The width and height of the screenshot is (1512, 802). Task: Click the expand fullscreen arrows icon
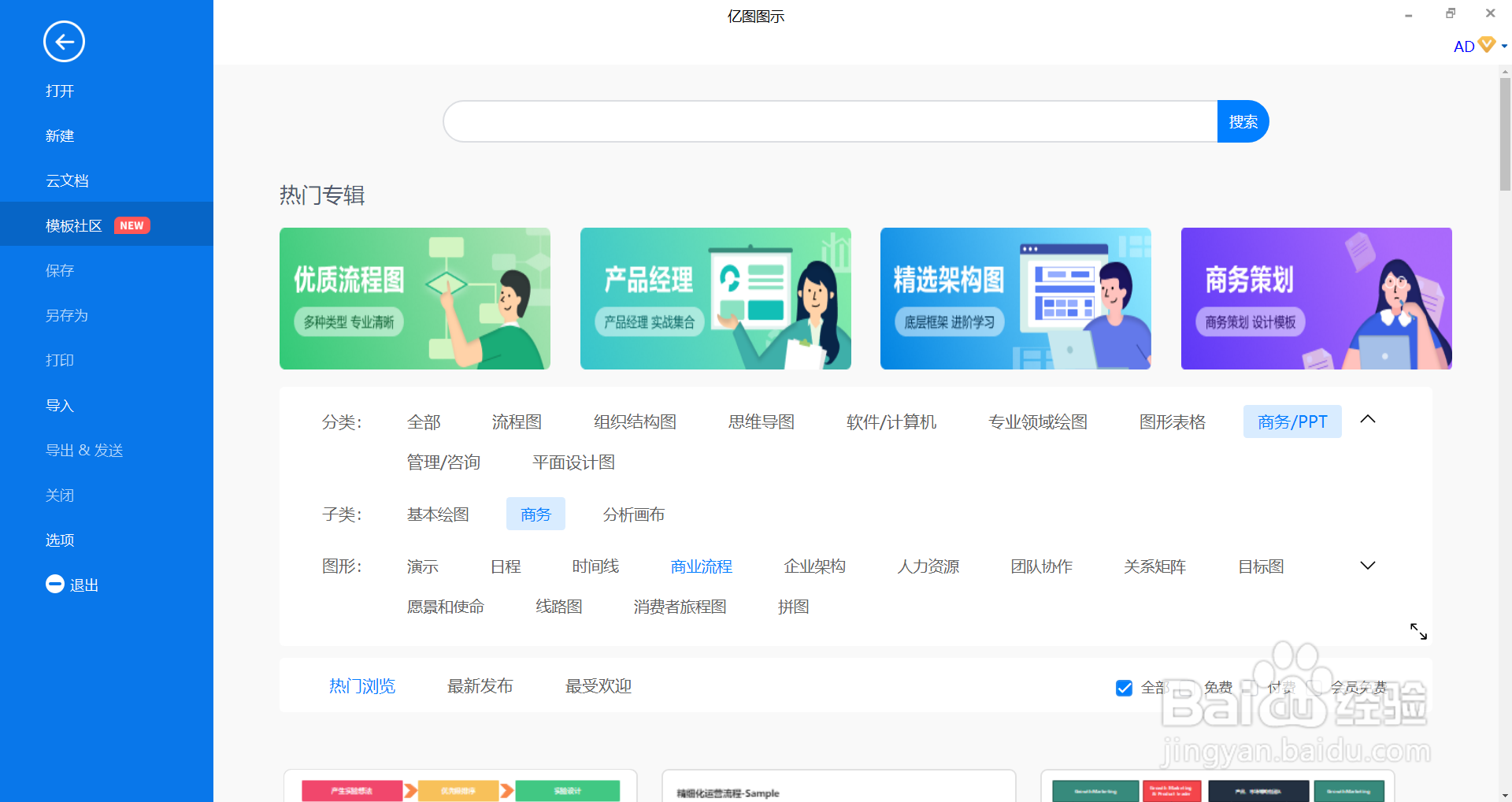[x=1418, y=631]
